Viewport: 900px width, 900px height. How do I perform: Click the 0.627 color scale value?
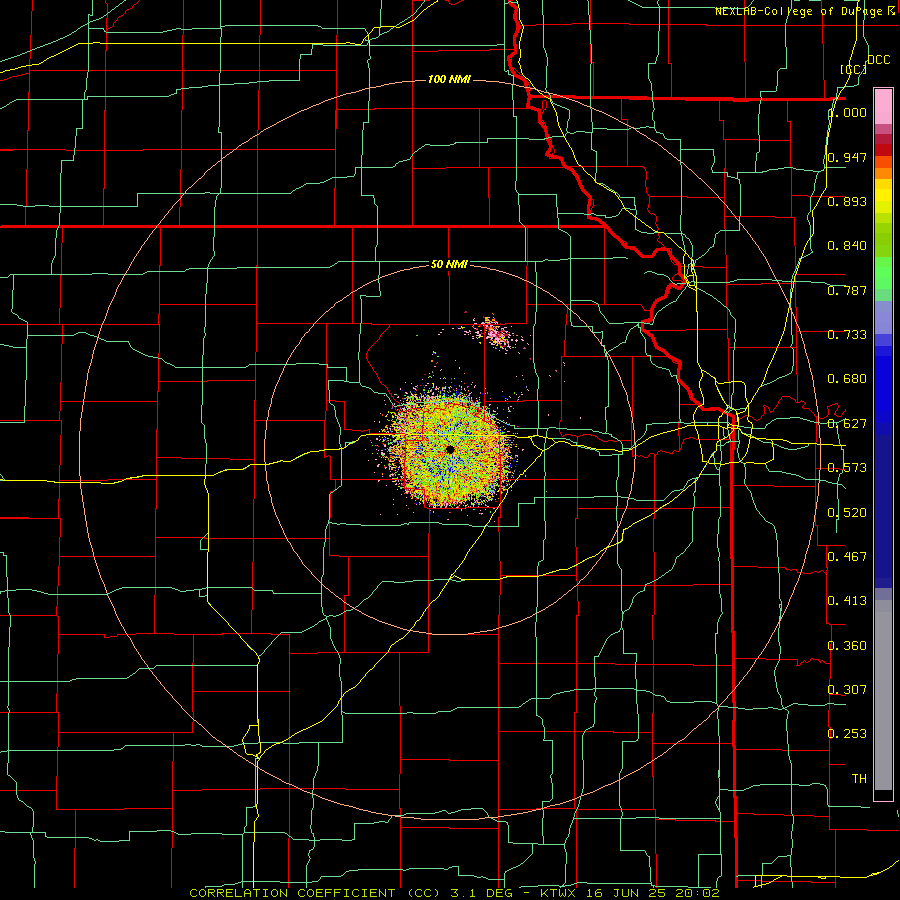(847, 424)
